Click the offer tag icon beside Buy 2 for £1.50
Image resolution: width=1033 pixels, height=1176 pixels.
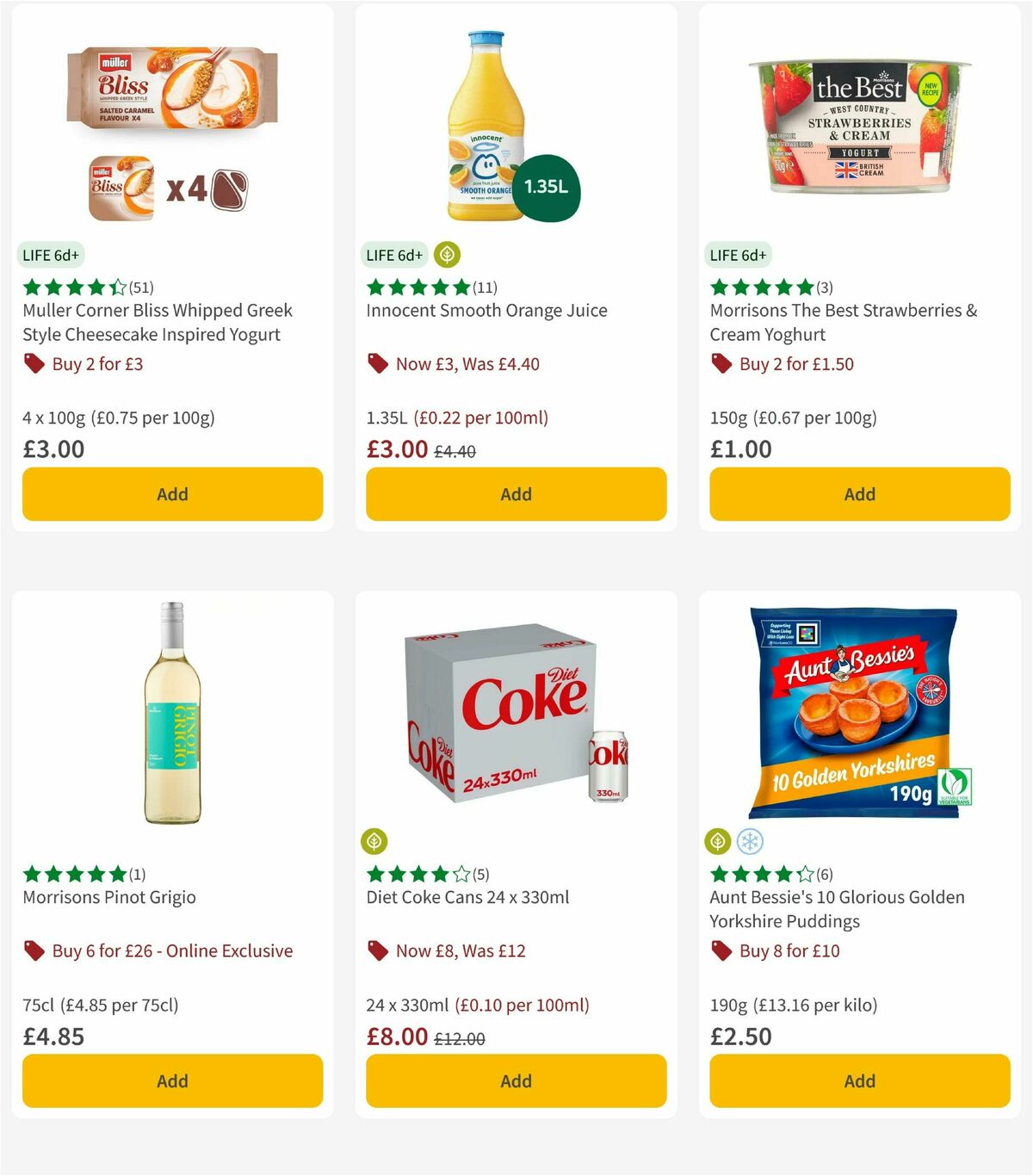[x=721, y=363]
